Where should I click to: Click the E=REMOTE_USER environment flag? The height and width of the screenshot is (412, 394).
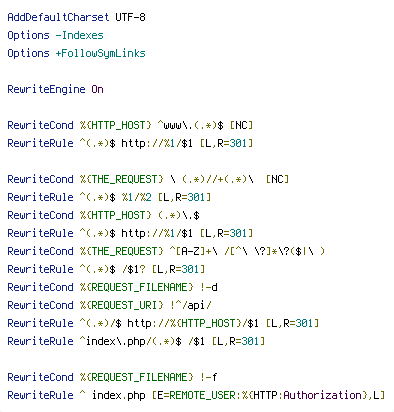(196, 395)
